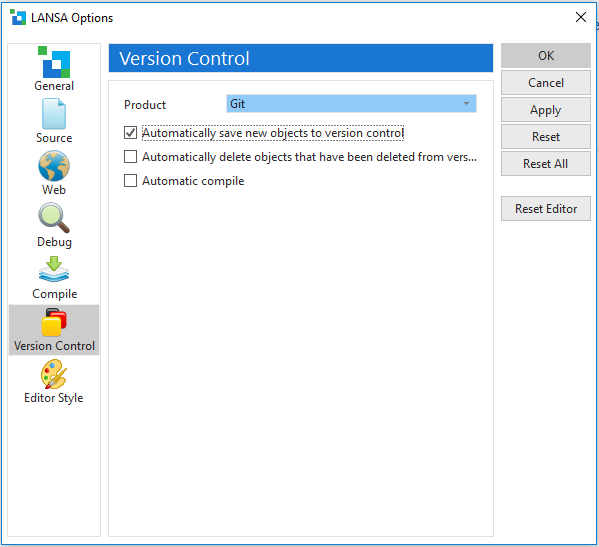599x547 pixels.
Task: Click the OK button
Action: 546,56
